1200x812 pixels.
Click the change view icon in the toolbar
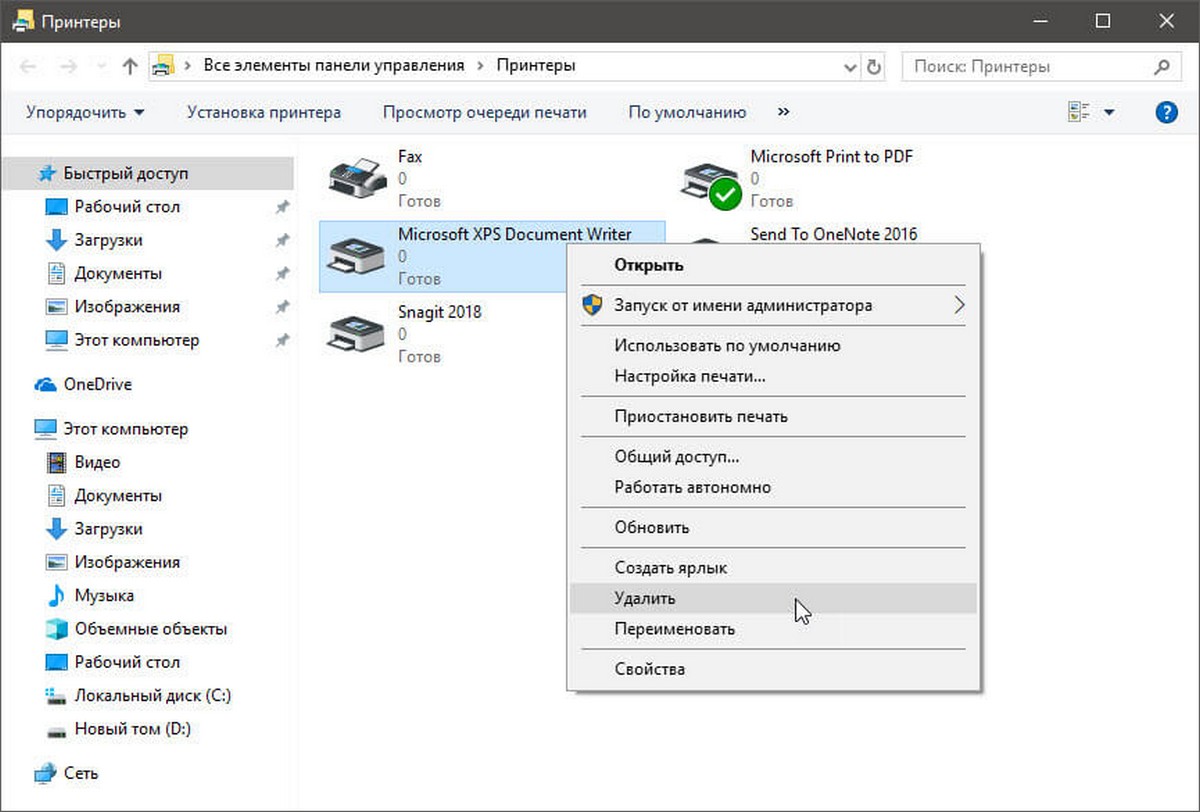1078,112
